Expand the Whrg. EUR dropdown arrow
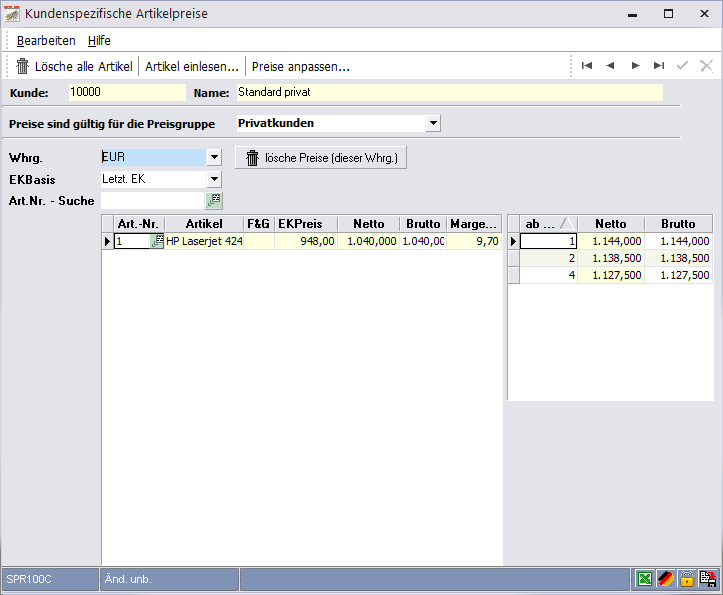723x595 pixels. [214, 157]
